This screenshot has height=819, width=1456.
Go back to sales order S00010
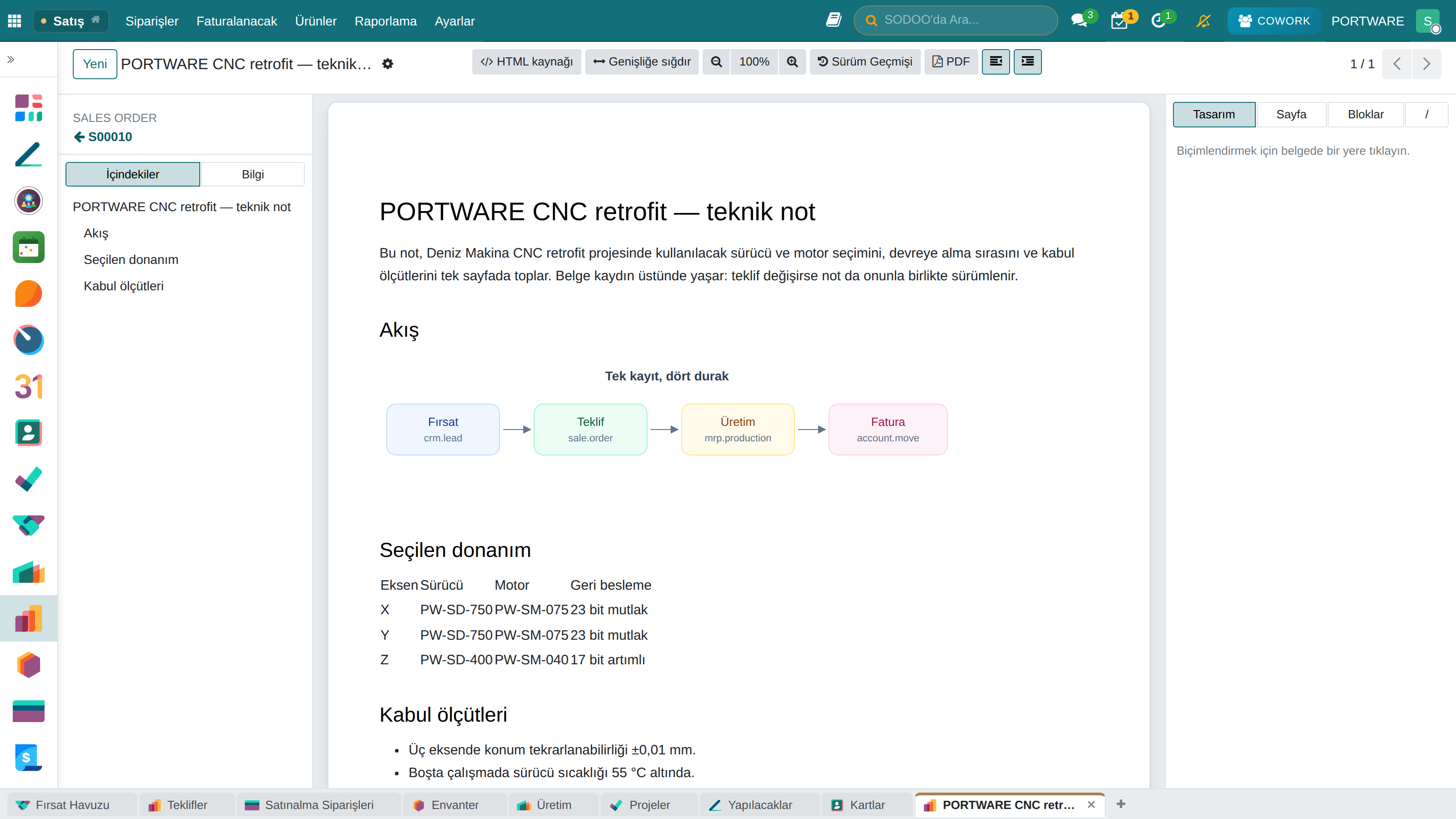pos(103,137)
